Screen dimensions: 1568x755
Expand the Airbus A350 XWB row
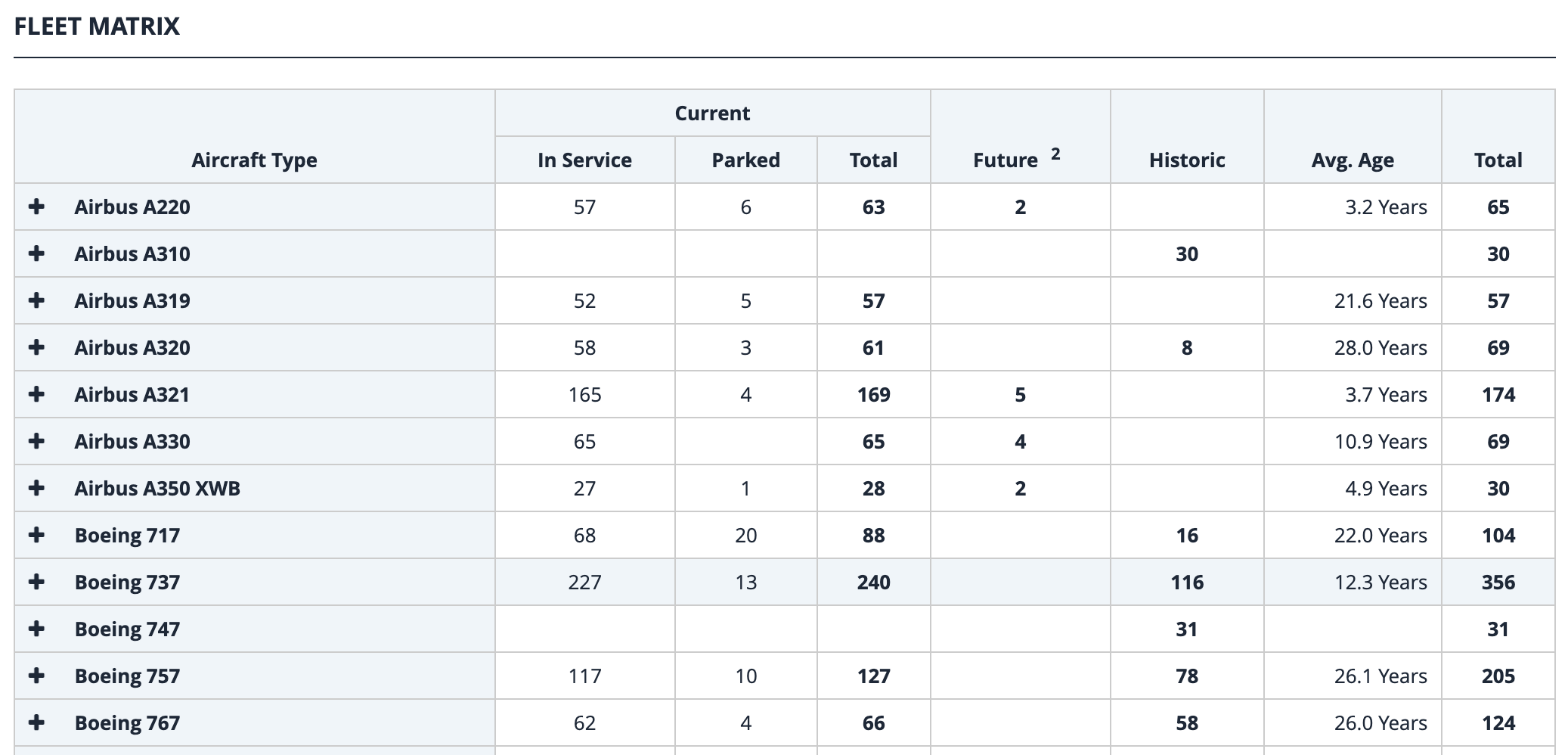[36, 488]
